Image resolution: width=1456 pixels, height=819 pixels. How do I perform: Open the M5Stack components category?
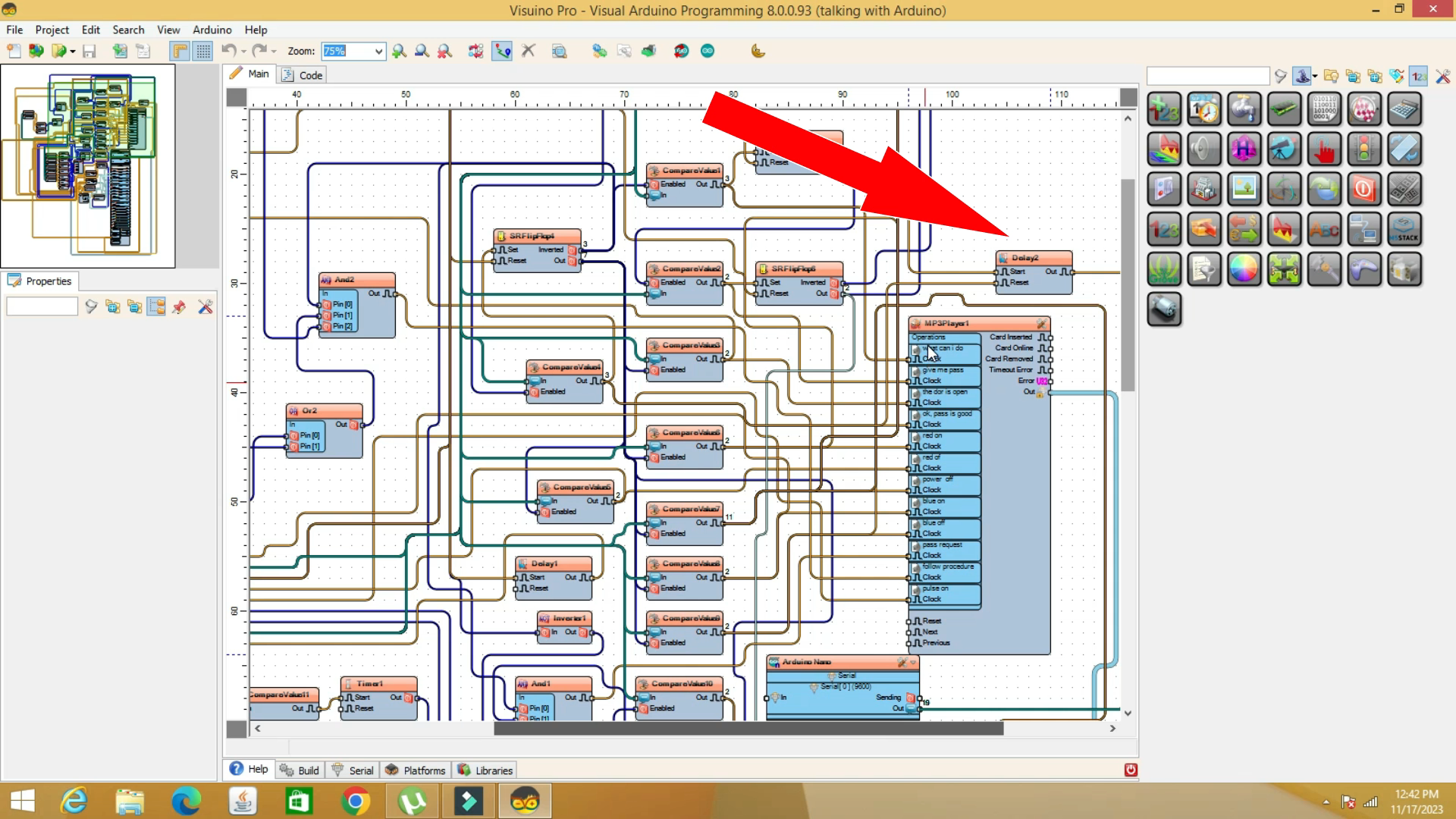(1404, 229)
